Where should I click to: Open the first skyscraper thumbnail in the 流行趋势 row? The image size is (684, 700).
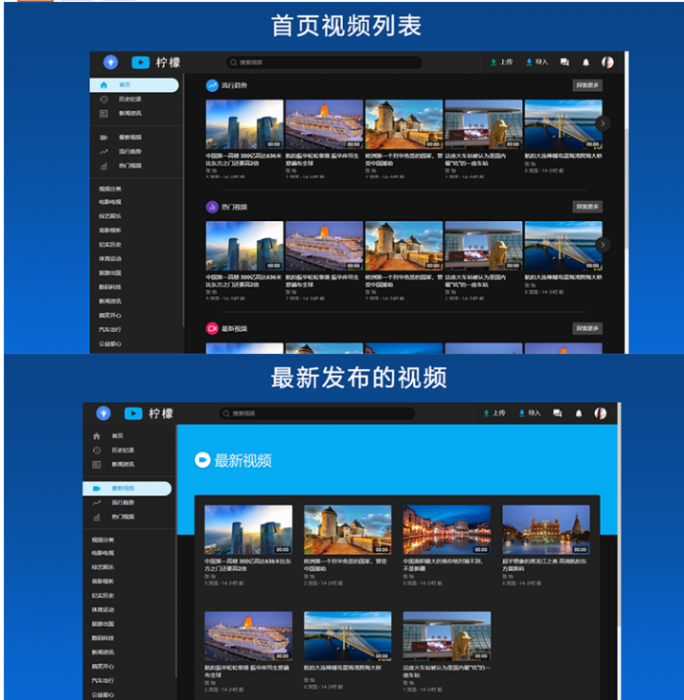pos(244,124)
